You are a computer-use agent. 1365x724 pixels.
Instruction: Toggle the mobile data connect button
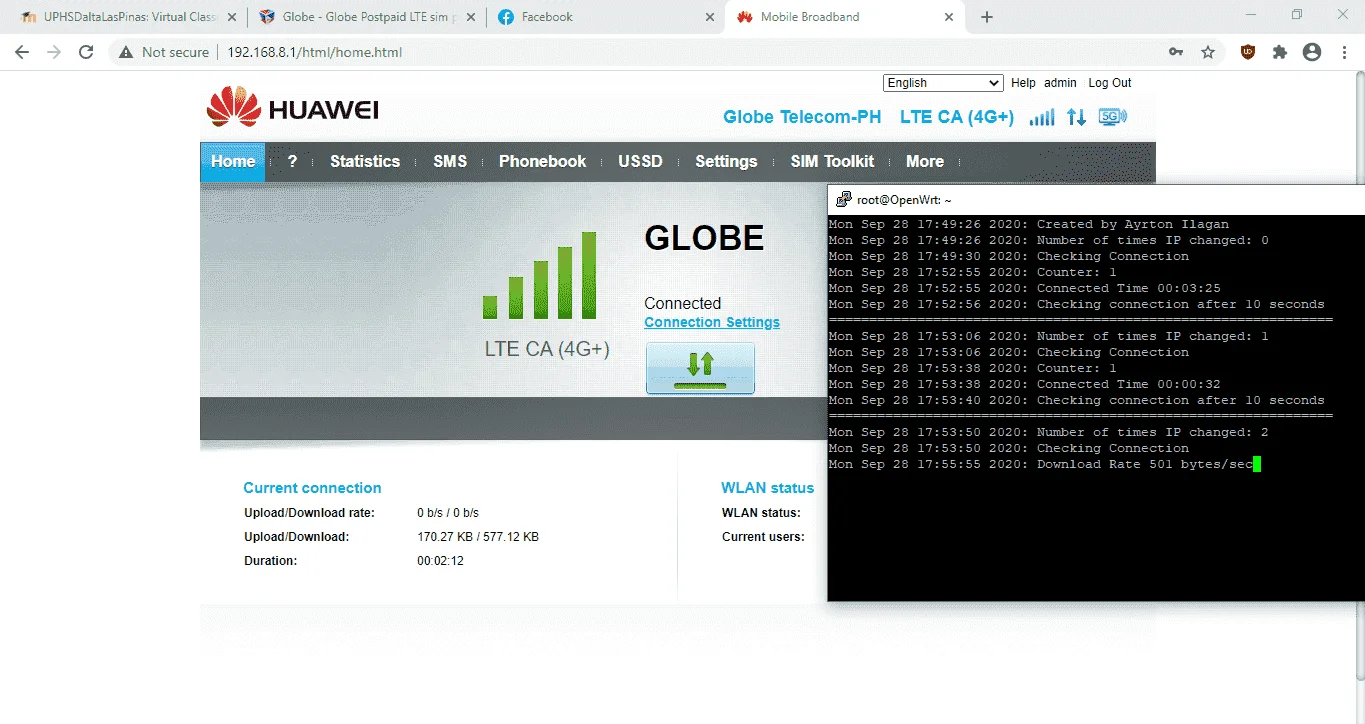click(700, 368)
